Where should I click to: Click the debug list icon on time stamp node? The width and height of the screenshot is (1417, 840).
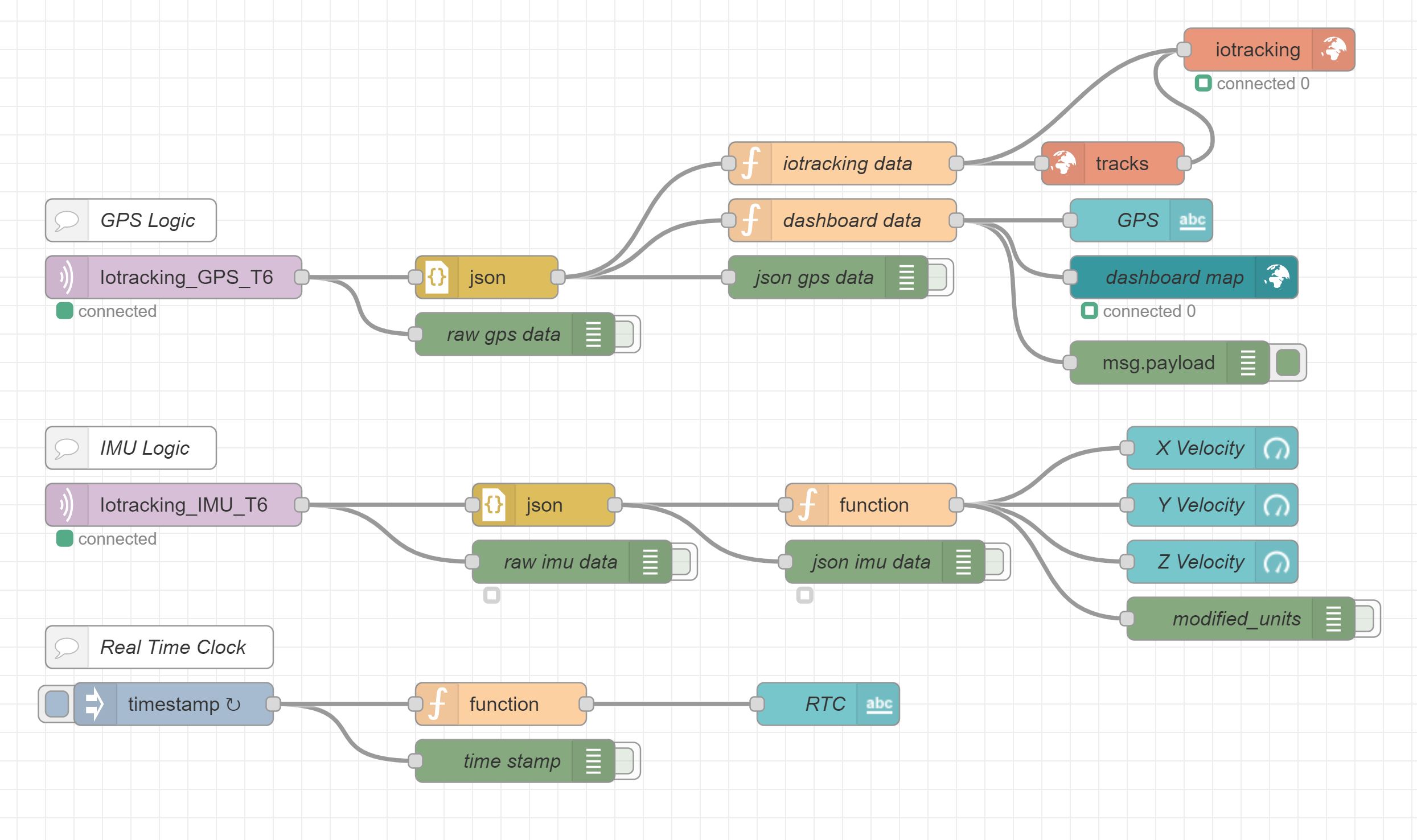tap(593, 761)
